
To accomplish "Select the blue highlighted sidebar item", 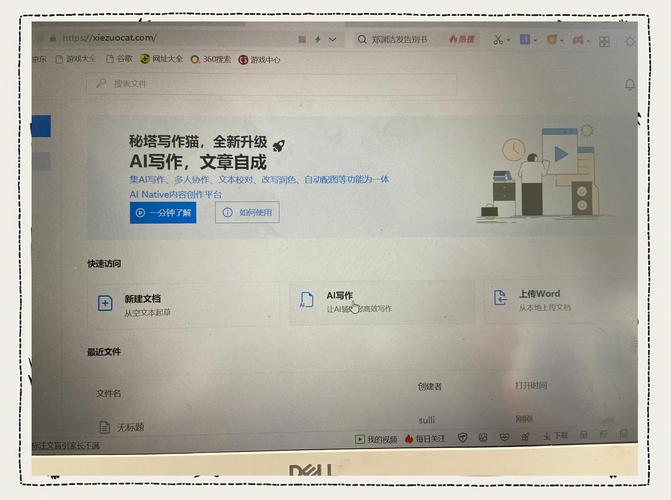I will (x=42, y=126).
